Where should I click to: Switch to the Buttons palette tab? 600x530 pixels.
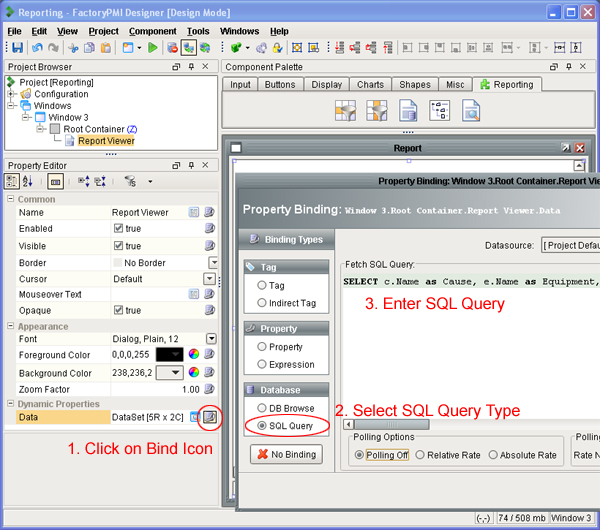coord(280,85)
